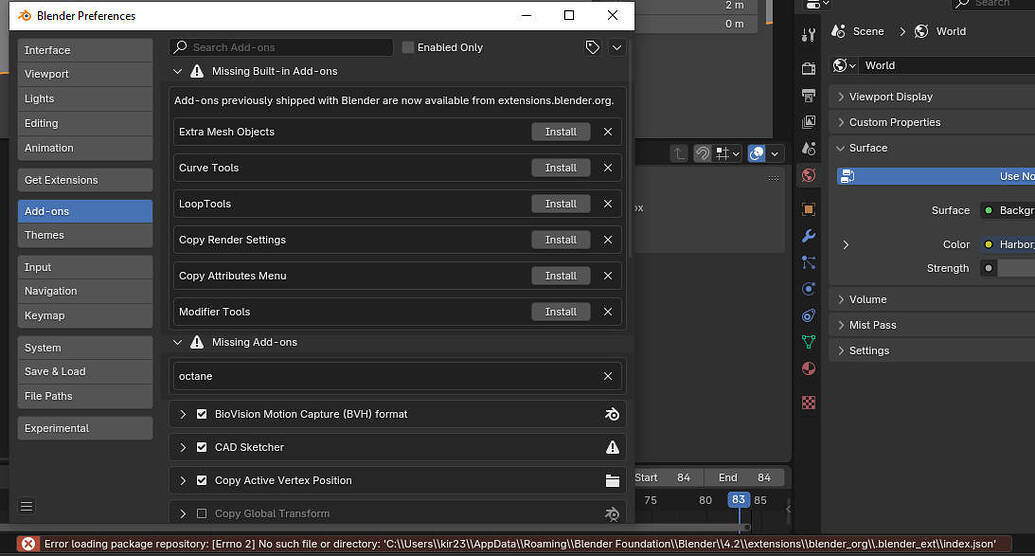
Task: Install Modifier Tools add-on
Action: [560, 312]
